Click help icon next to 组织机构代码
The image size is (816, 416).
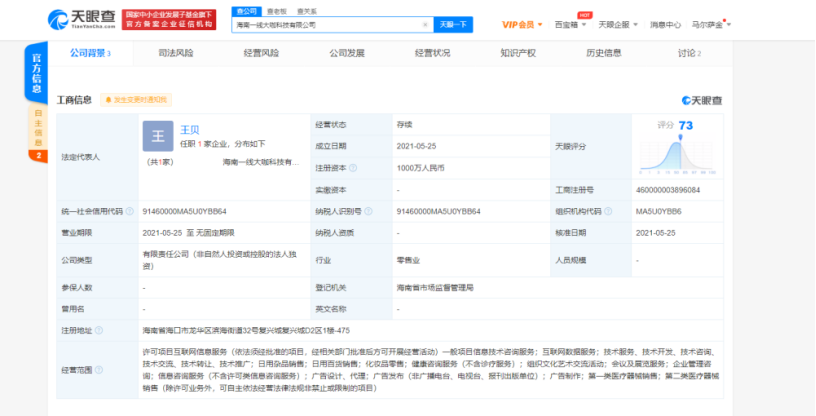[x=608, y=211]
